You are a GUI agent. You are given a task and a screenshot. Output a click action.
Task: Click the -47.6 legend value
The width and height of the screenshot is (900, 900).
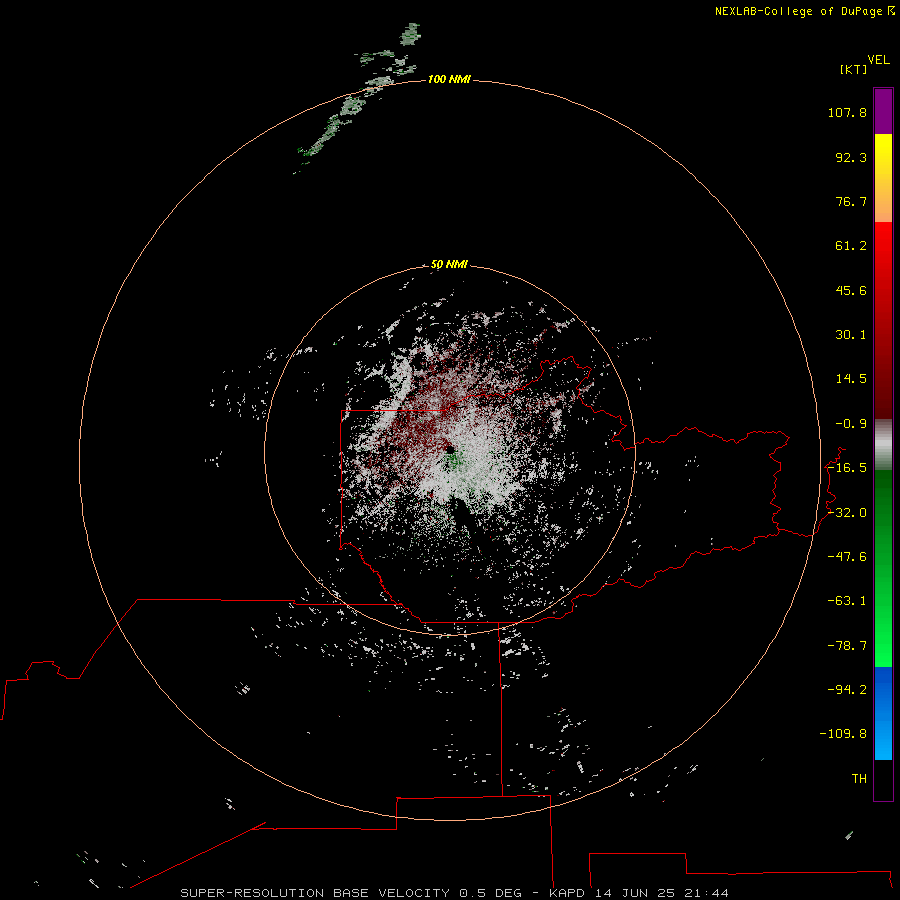847,557
